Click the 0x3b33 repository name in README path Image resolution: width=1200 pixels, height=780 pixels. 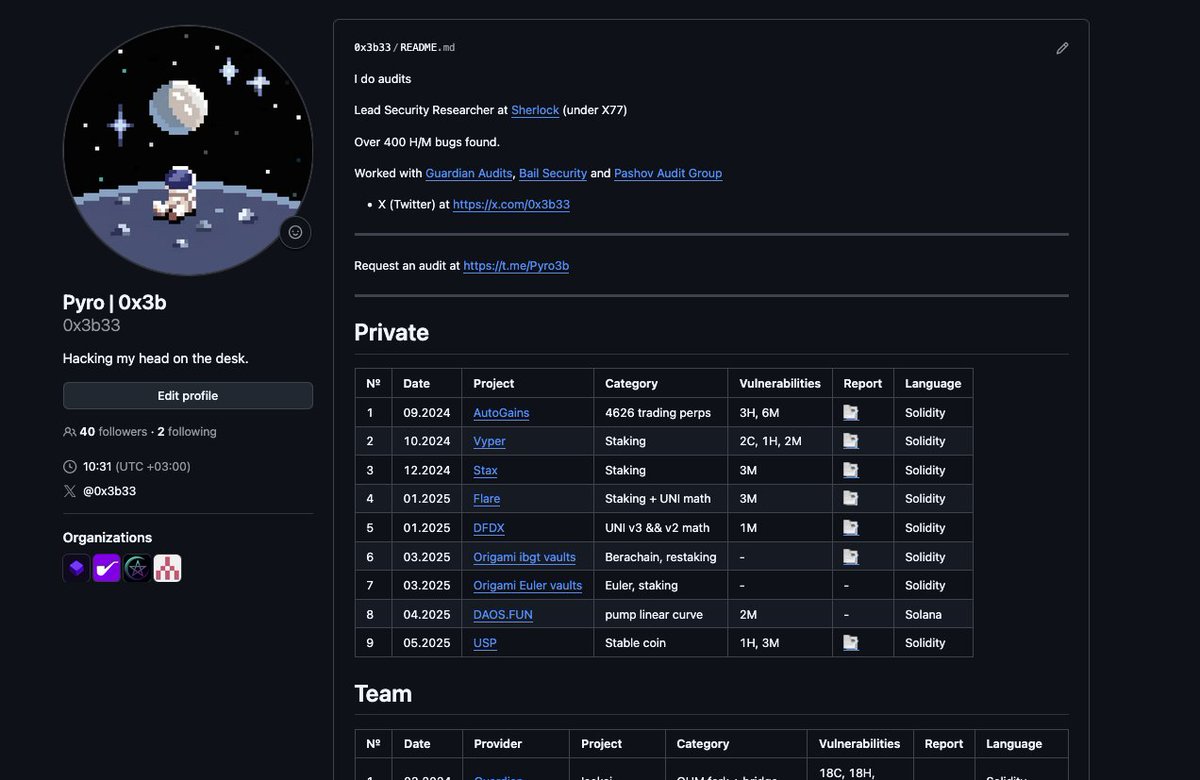coord(372,48)
